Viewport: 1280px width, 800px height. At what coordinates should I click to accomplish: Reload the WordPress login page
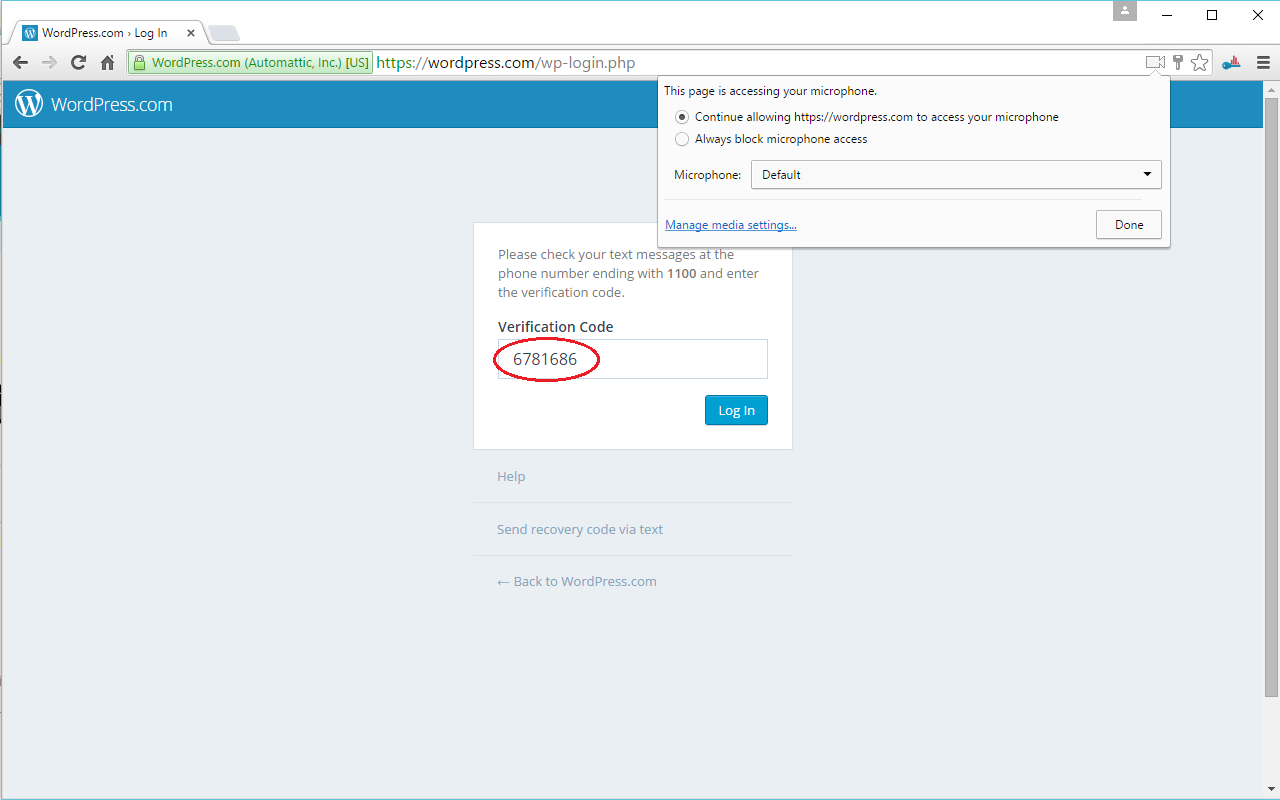[x=78, y=63]
